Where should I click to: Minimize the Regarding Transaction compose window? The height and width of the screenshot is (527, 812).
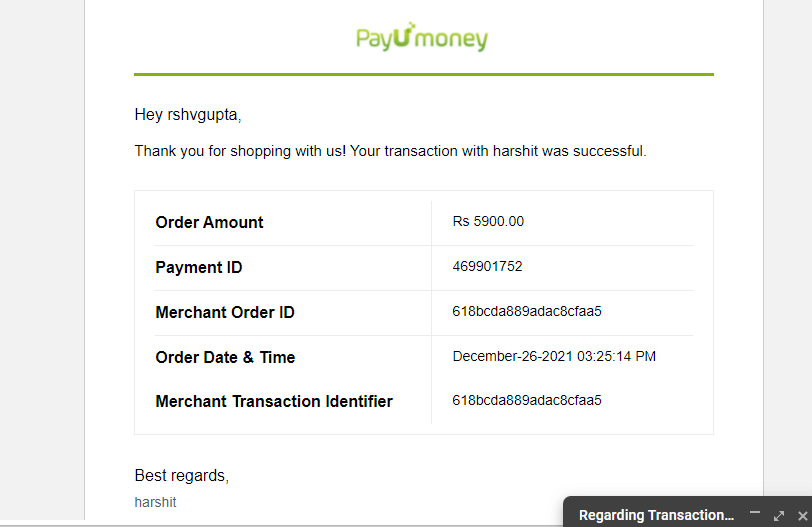coord(755,513)
